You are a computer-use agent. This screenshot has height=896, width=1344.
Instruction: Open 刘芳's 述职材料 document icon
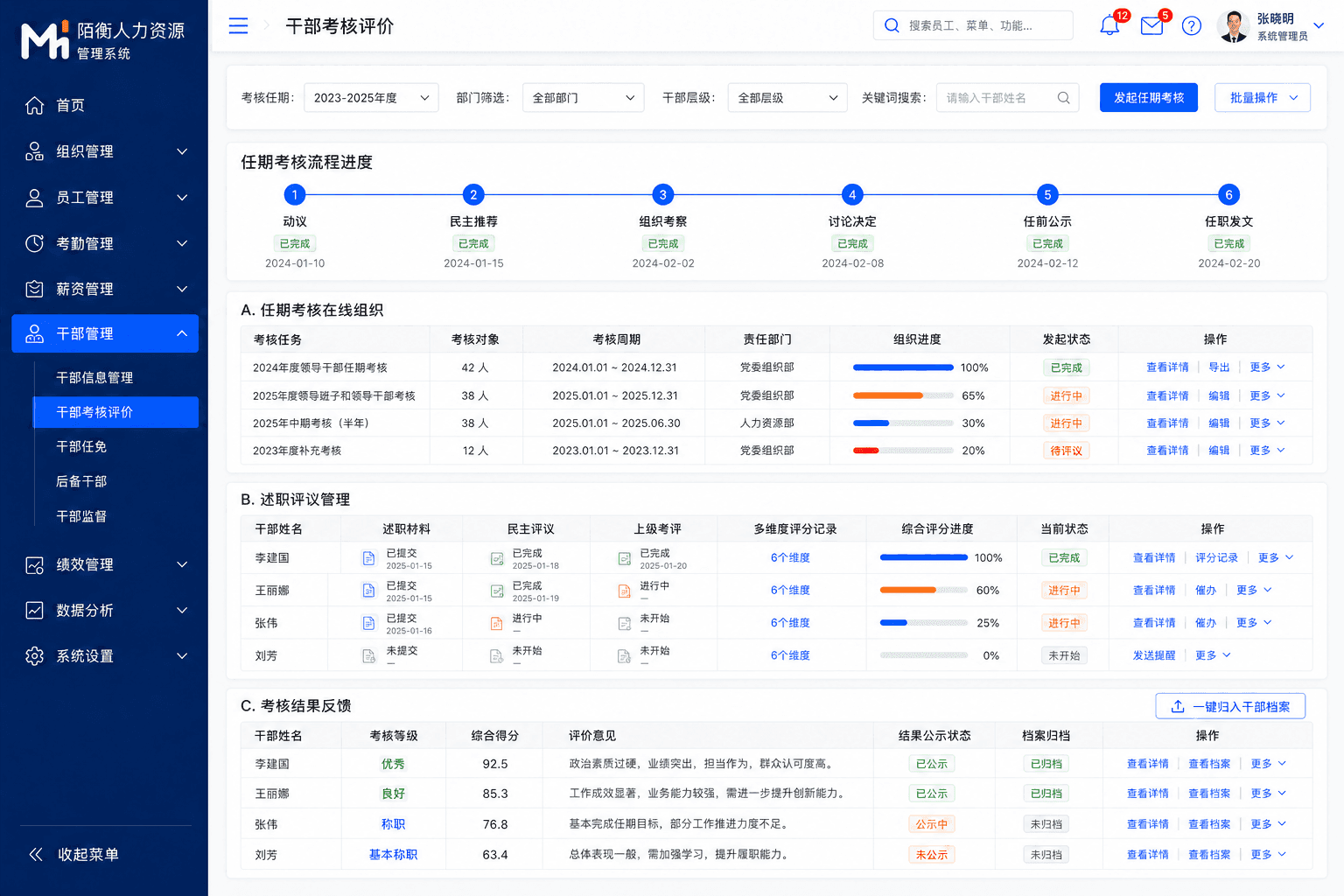(x=369, y=655)
